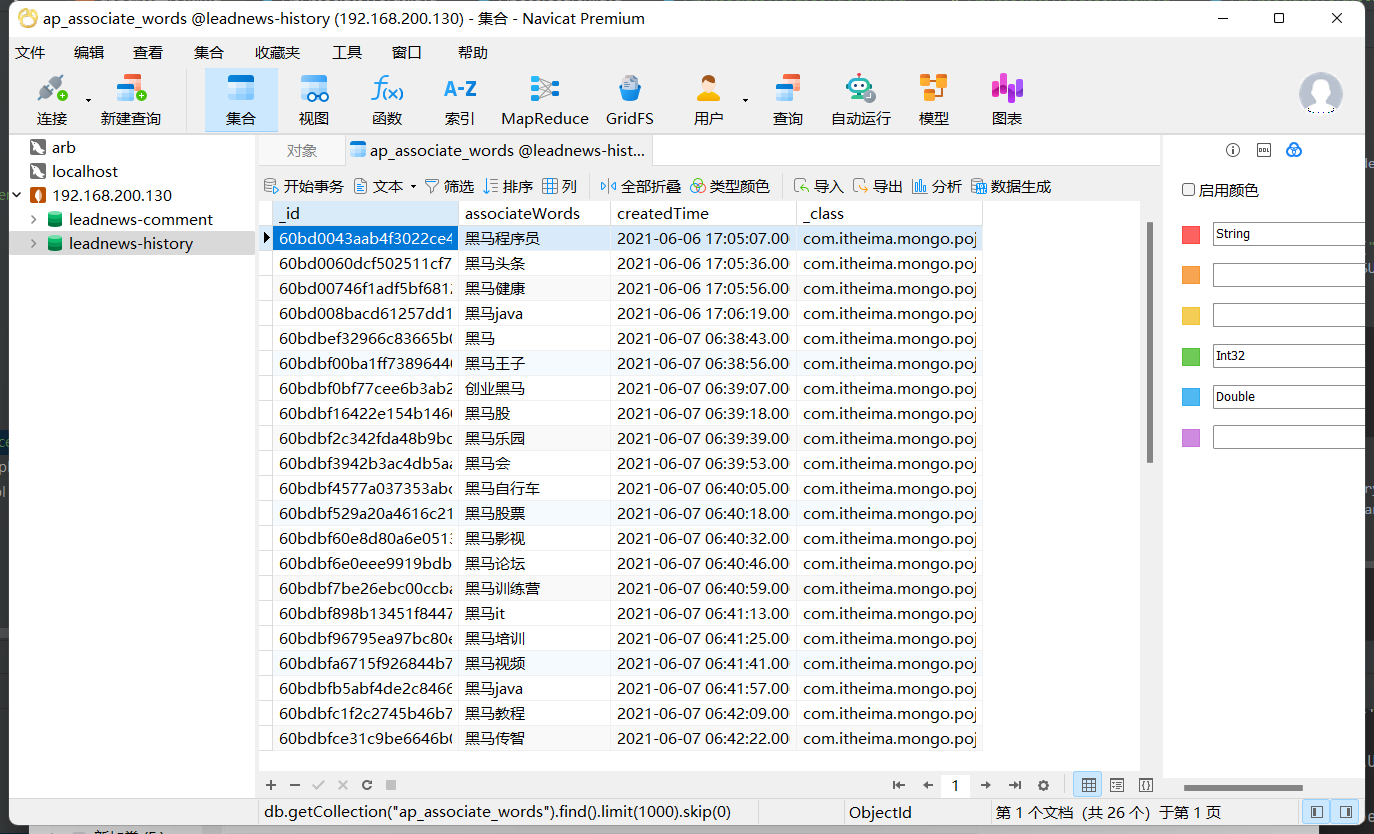
Task: Open the 连接 (Connection) toolbar button
Action: [52, 100]
